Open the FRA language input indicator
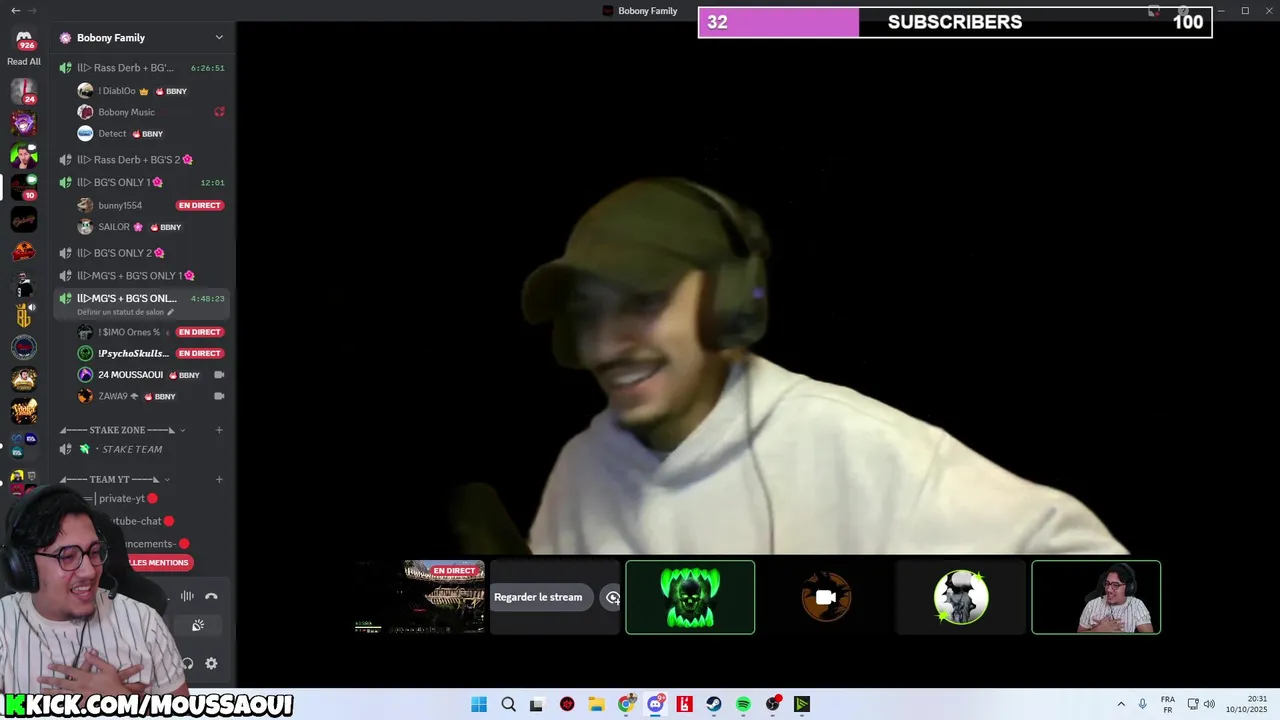This screenshot has height=720, width=1280. [x=1168, y=704]
